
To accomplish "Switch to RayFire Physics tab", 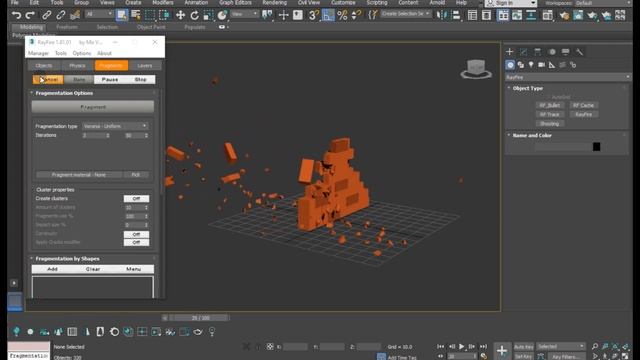I will click(x=77, y=65).
